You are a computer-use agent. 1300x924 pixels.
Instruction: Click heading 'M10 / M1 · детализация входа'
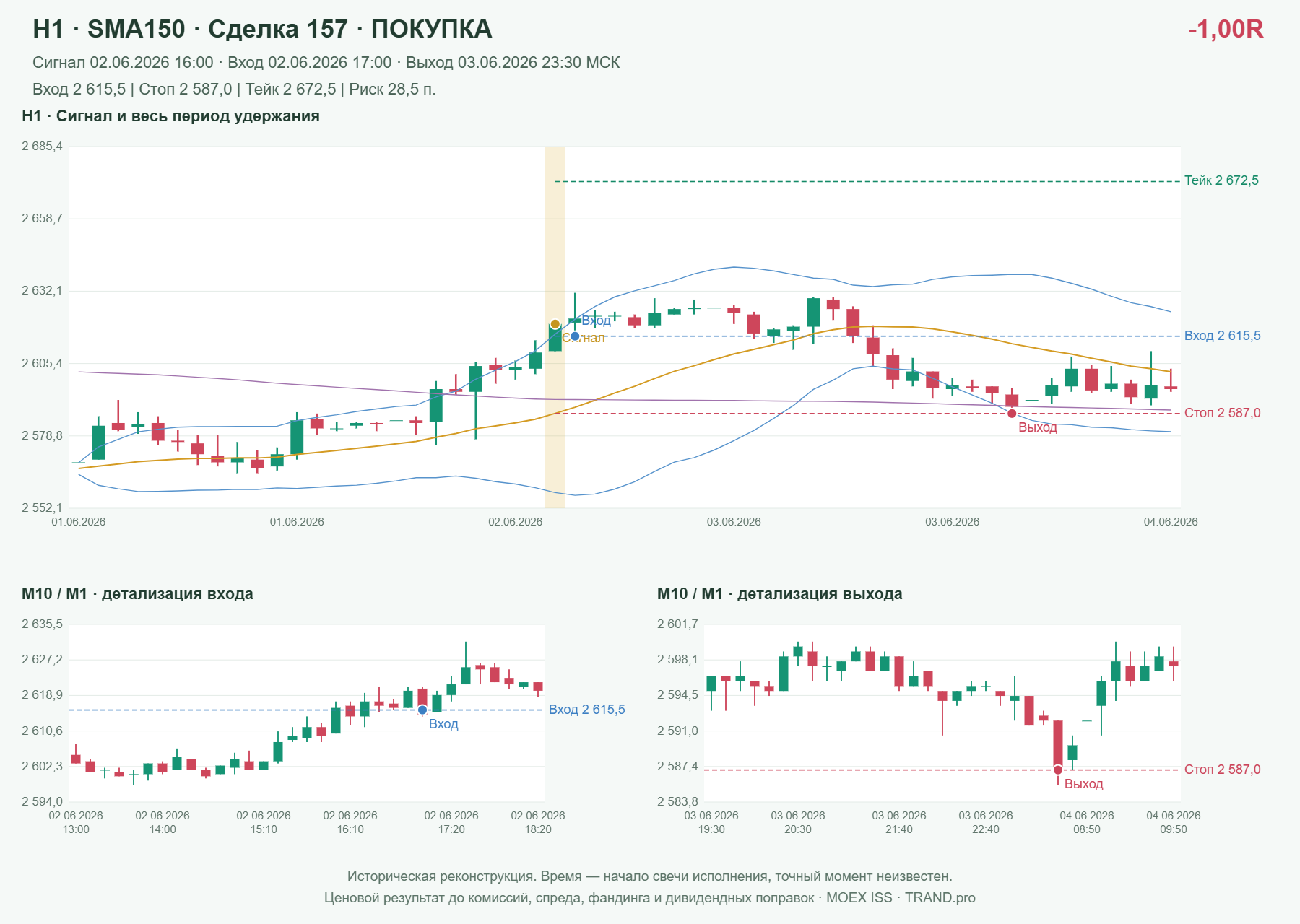click(x=137, y=594)
